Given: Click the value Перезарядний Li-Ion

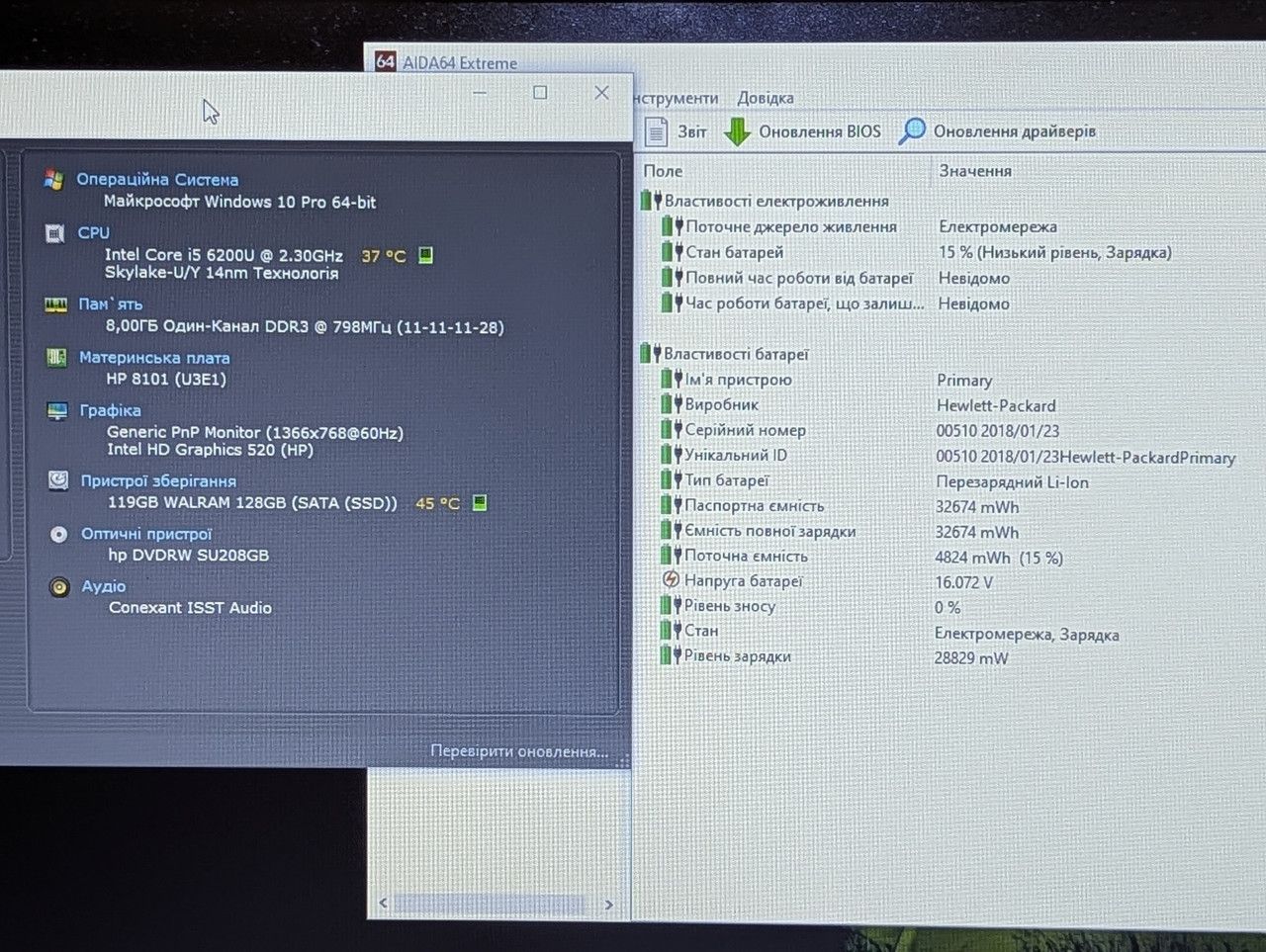Looking at the screenshot, I should click(1012, 481).
